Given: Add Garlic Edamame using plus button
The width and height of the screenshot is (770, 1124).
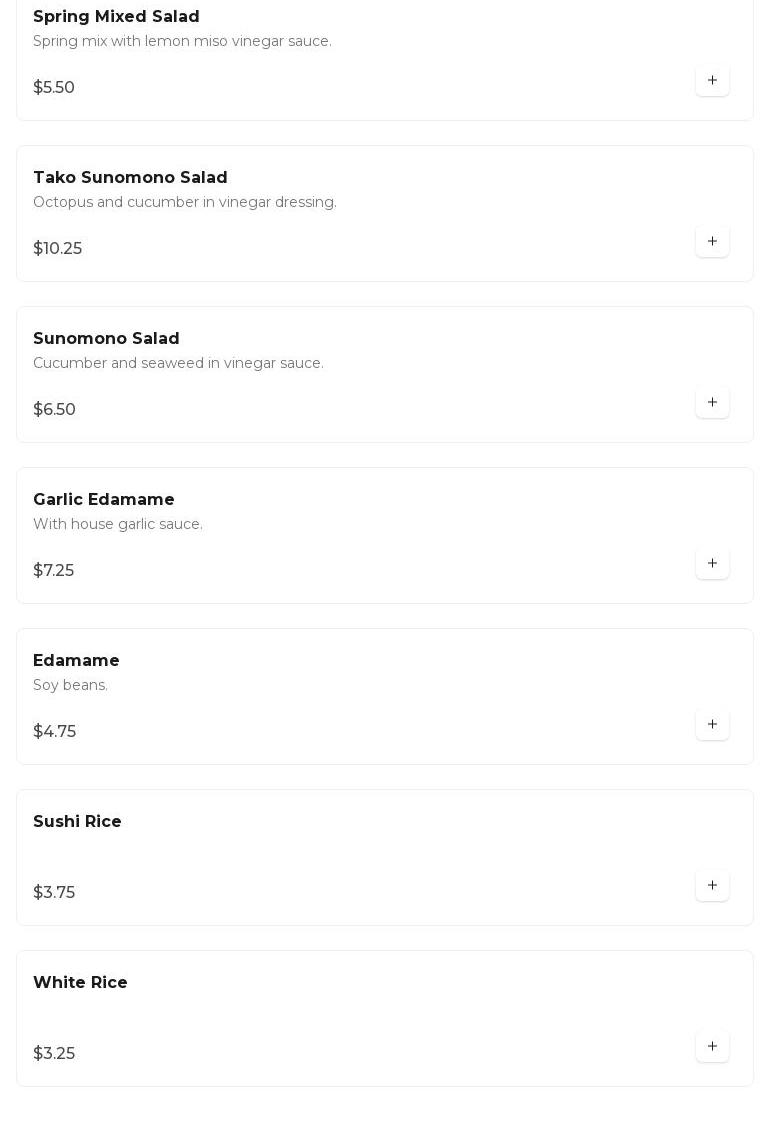Looking at the screenshot, I should coord(712,563).
